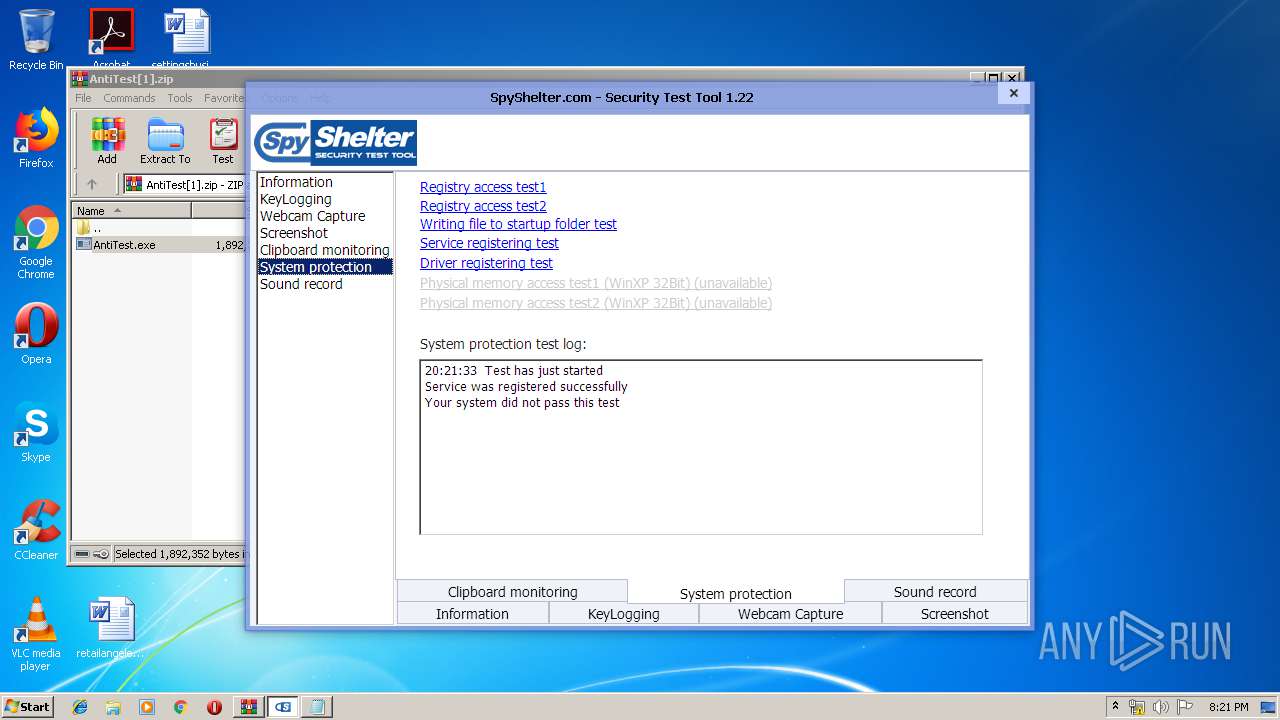Click the System protection tab
Image resolution: width=1280 pixels, height=720 pixels.
735,593
